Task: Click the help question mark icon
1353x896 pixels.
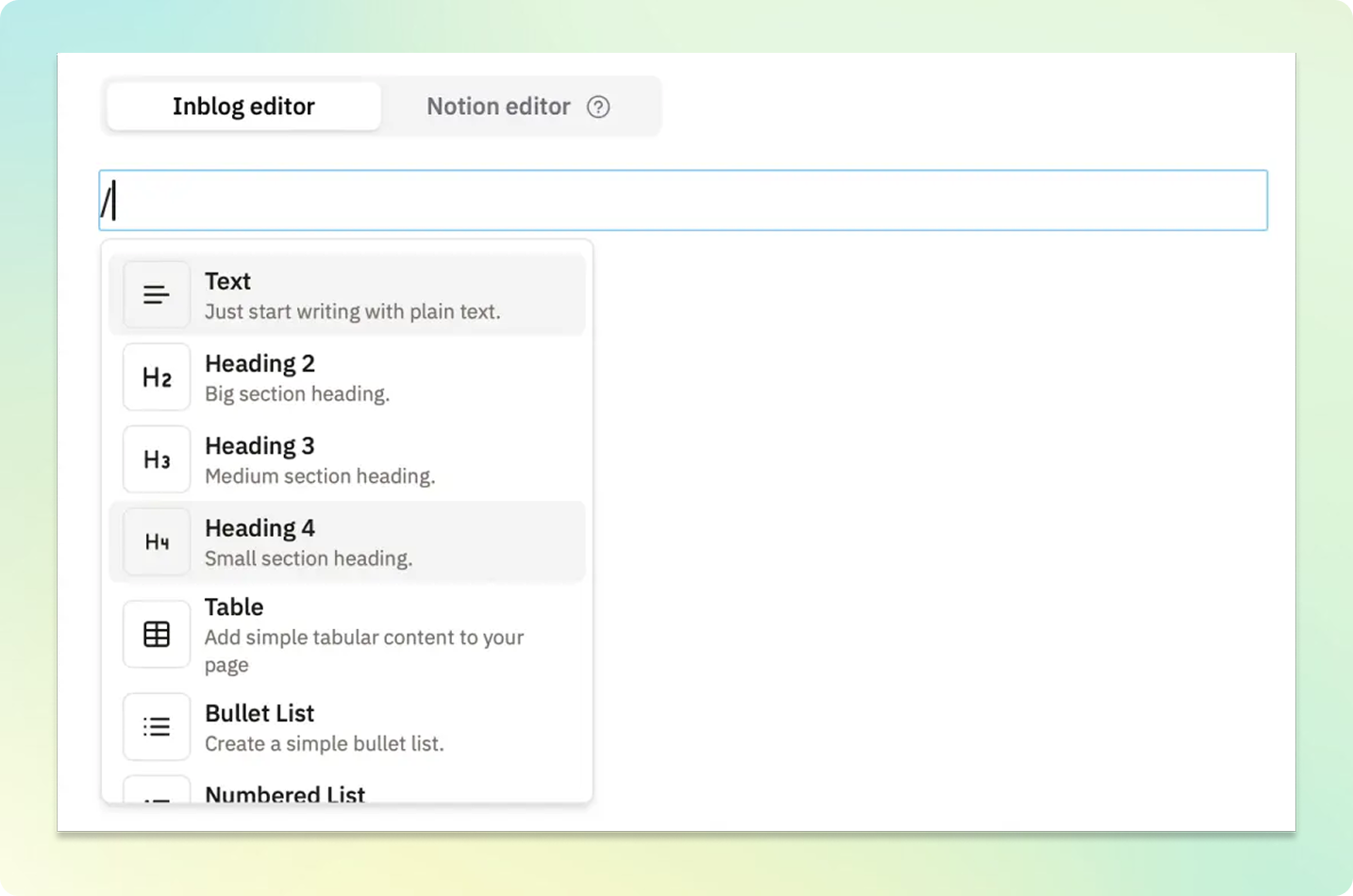Action: (598, 107)
